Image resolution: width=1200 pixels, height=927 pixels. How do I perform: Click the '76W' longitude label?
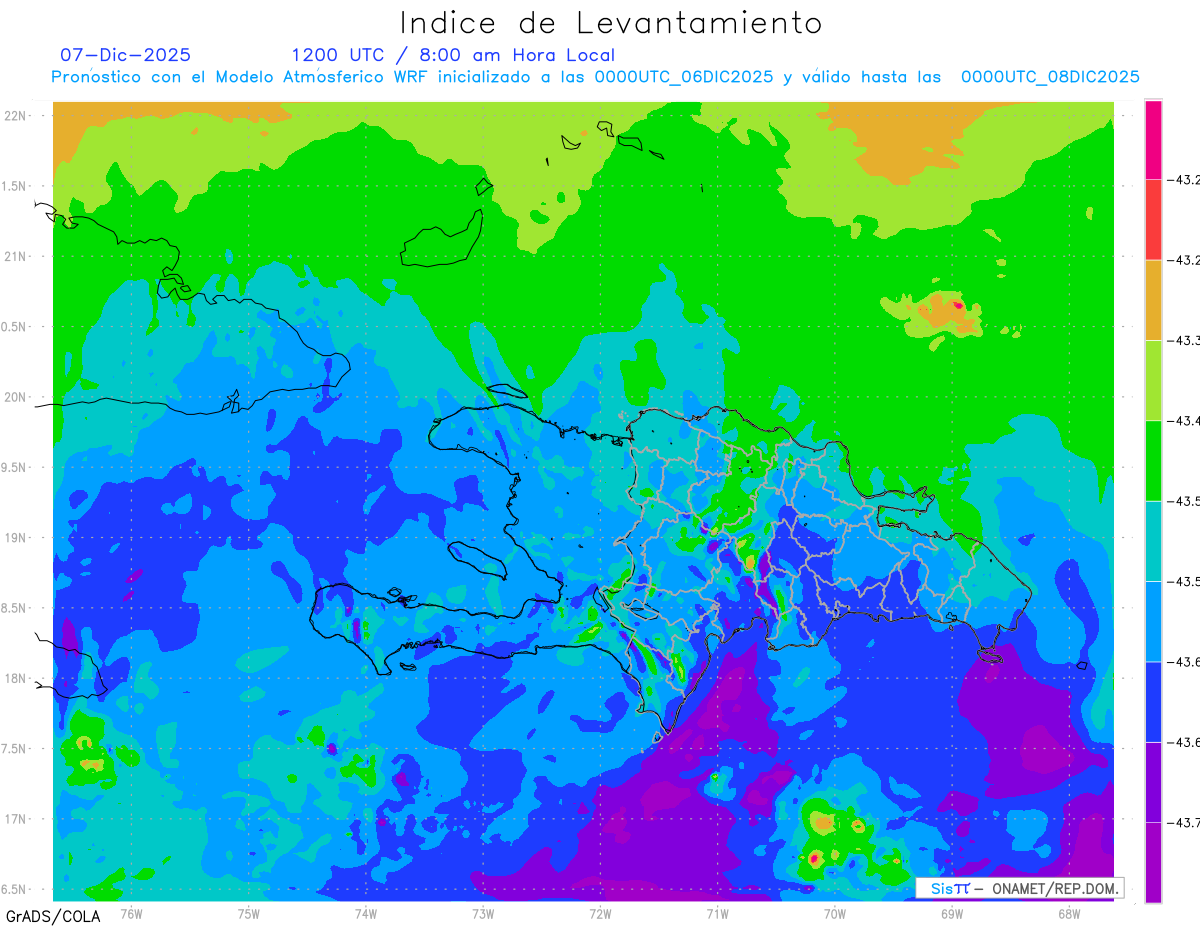click(131, 913)
